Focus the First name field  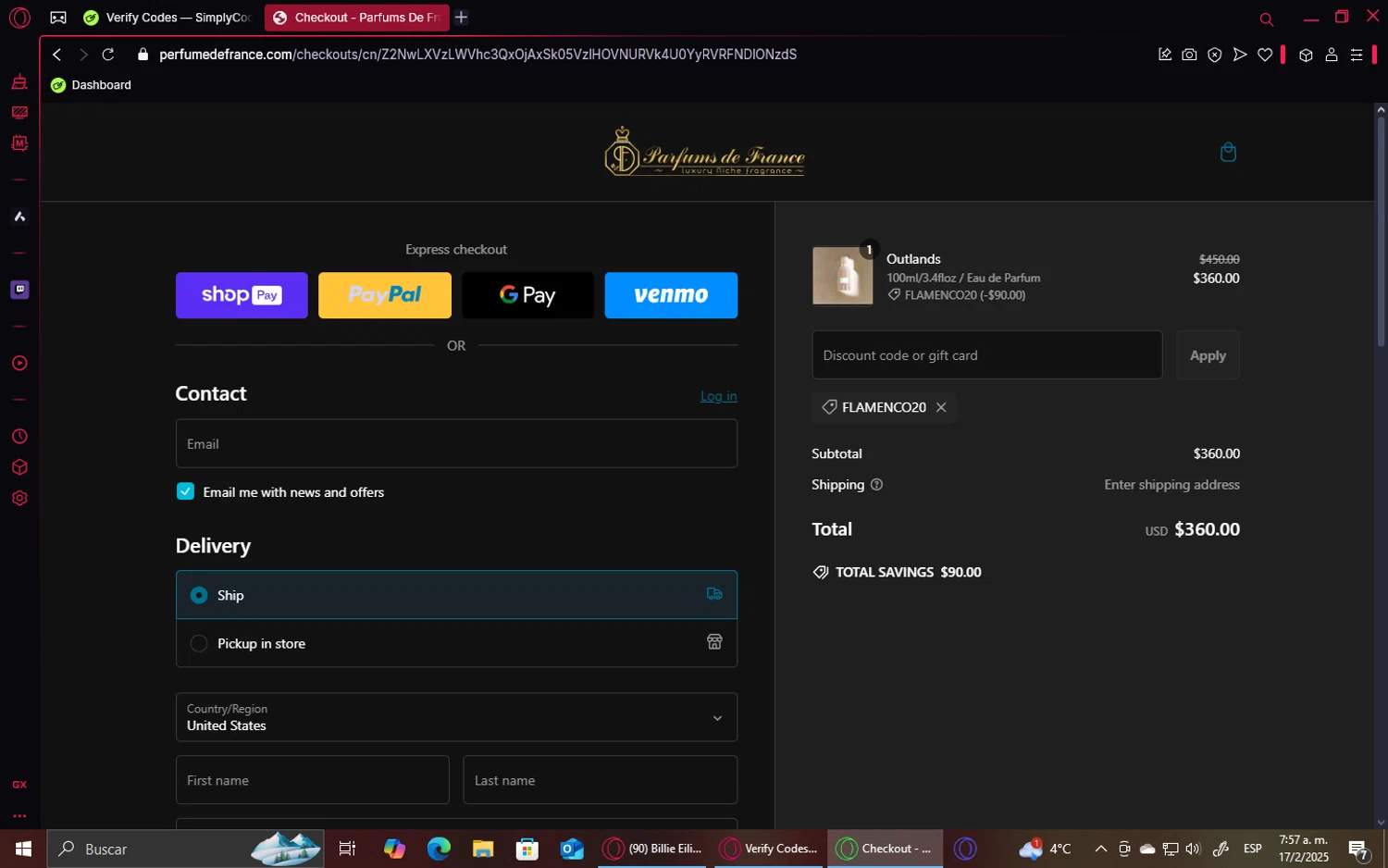pos(312,780)
